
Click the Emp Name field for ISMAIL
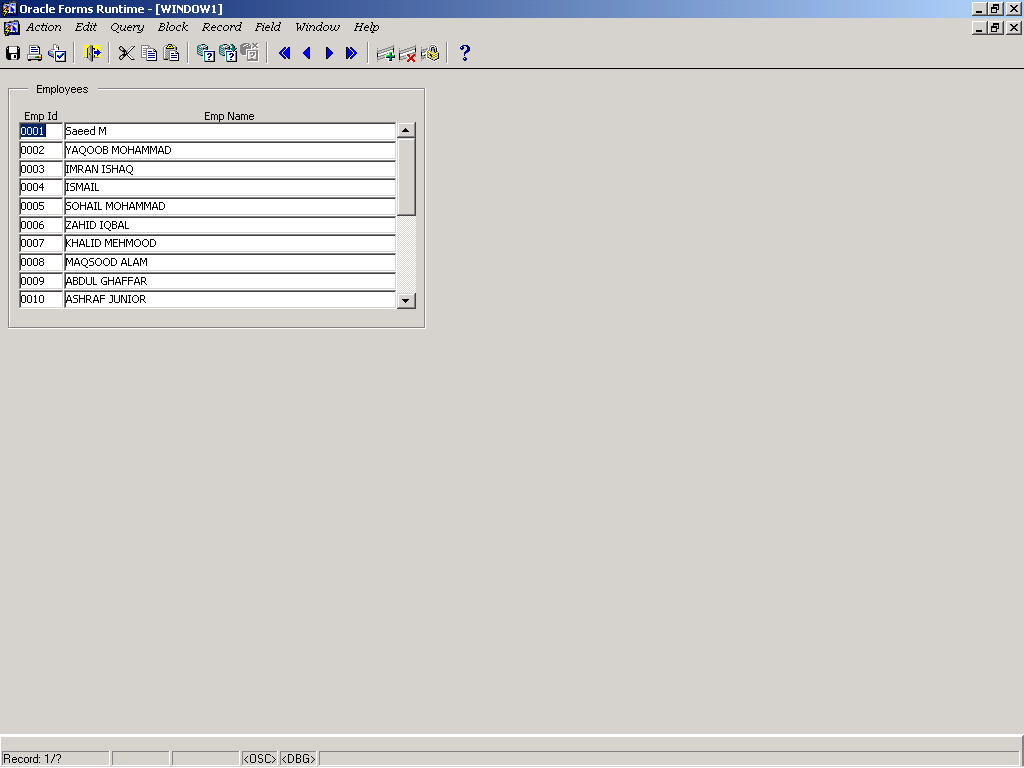(230, 187)
